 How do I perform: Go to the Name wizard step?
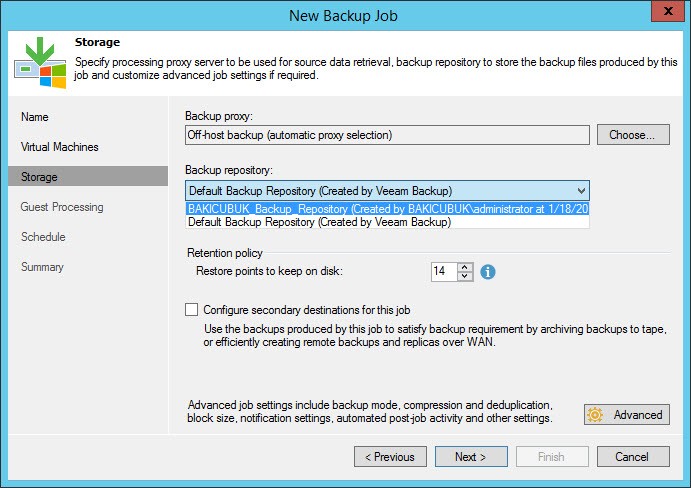point(35,117)
